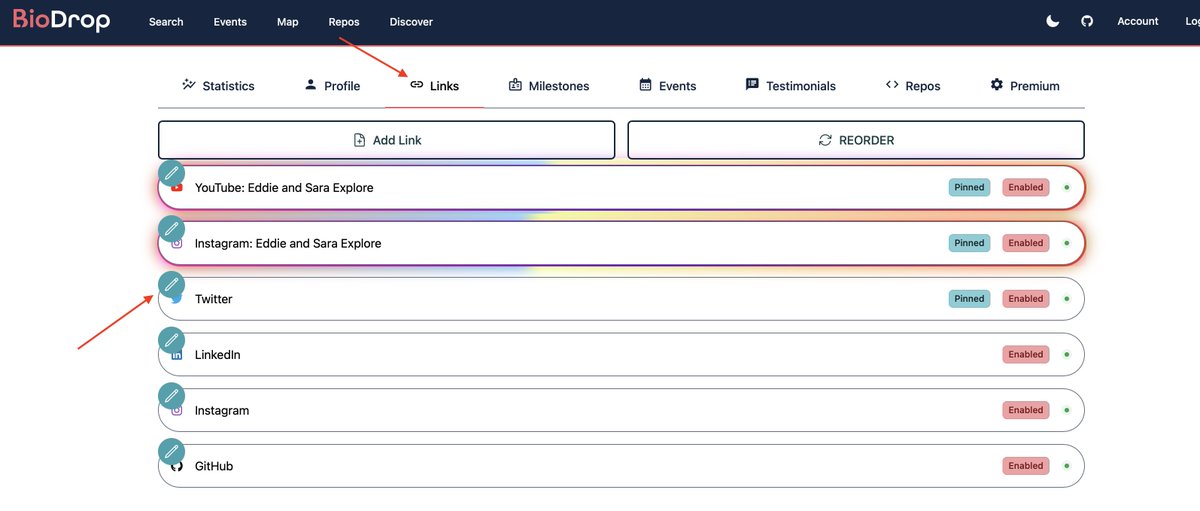Viewport: 1200px width, 511px height.
Task: Click Pinned badge on Twitter row
Action: (969, 298)
